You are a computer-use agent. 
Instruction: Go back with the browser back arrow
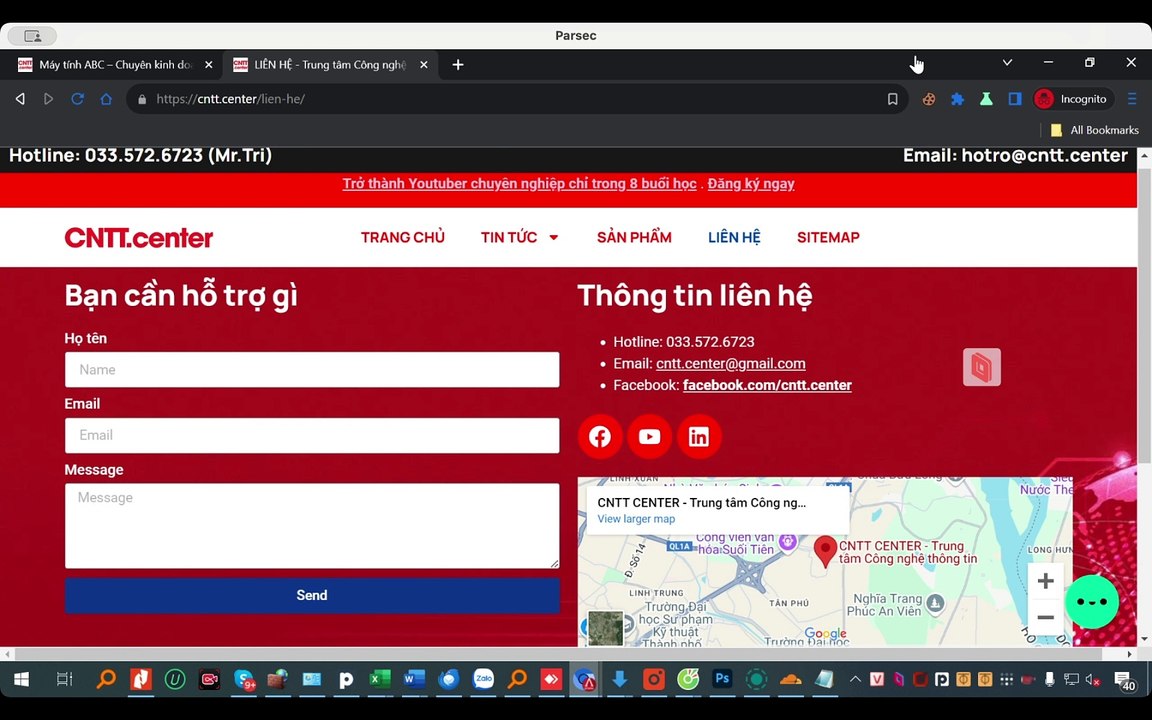point(20,98)
